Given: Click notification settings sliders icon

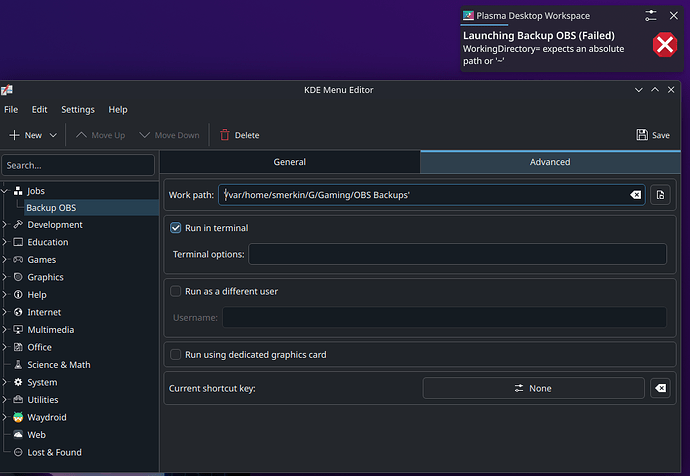Looking at the screenshot, I should point(651,16).
